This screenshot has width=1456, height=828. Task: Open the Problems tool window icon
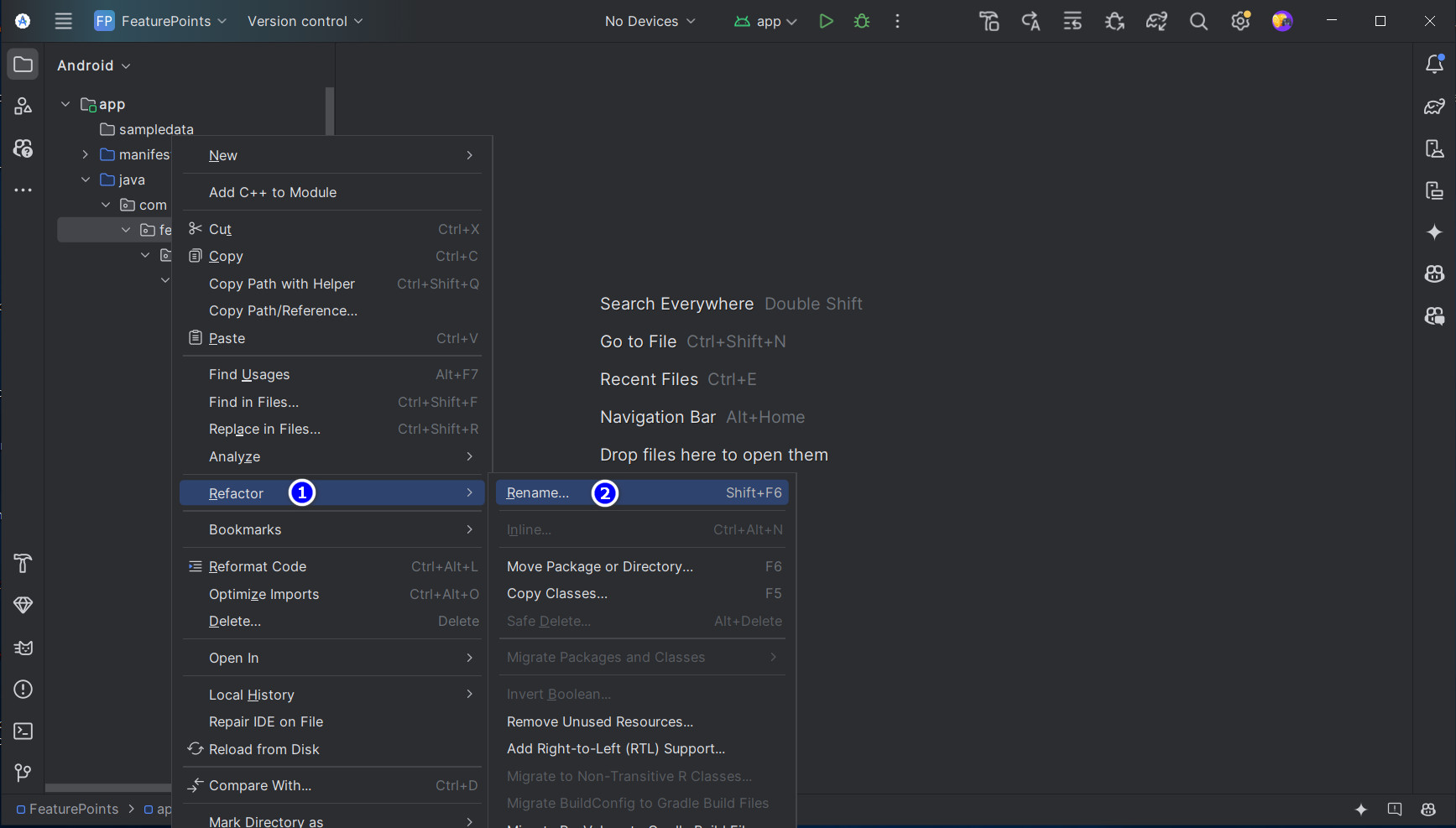23,690
